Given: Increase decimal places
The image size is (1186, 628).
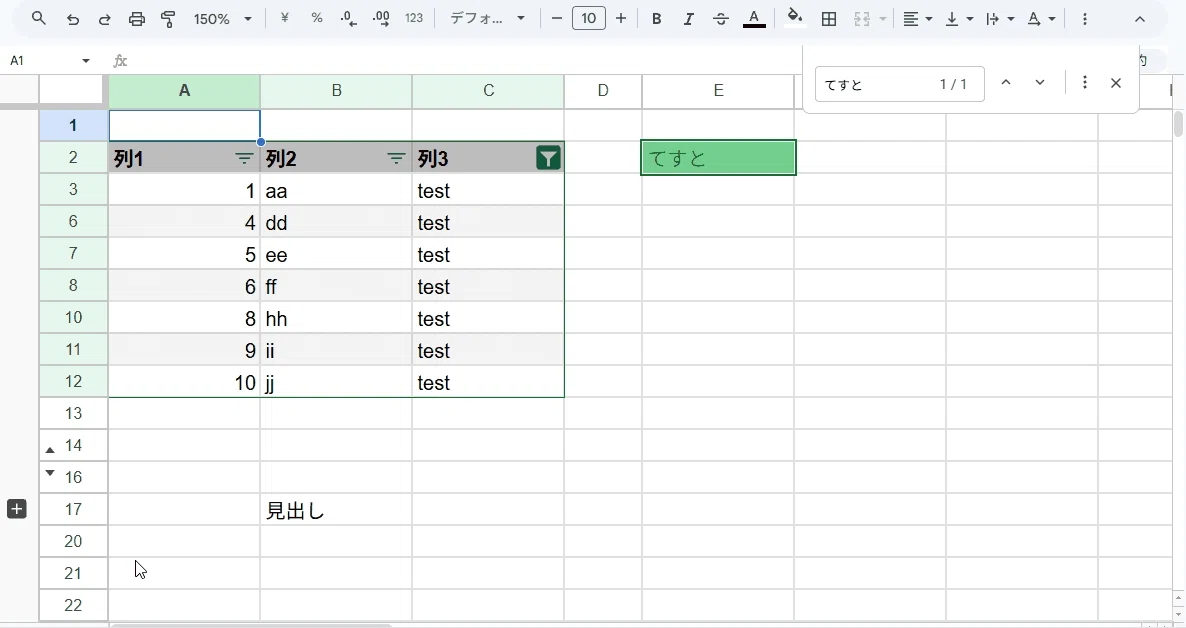Looking at the screenshot, I should 381,19.
